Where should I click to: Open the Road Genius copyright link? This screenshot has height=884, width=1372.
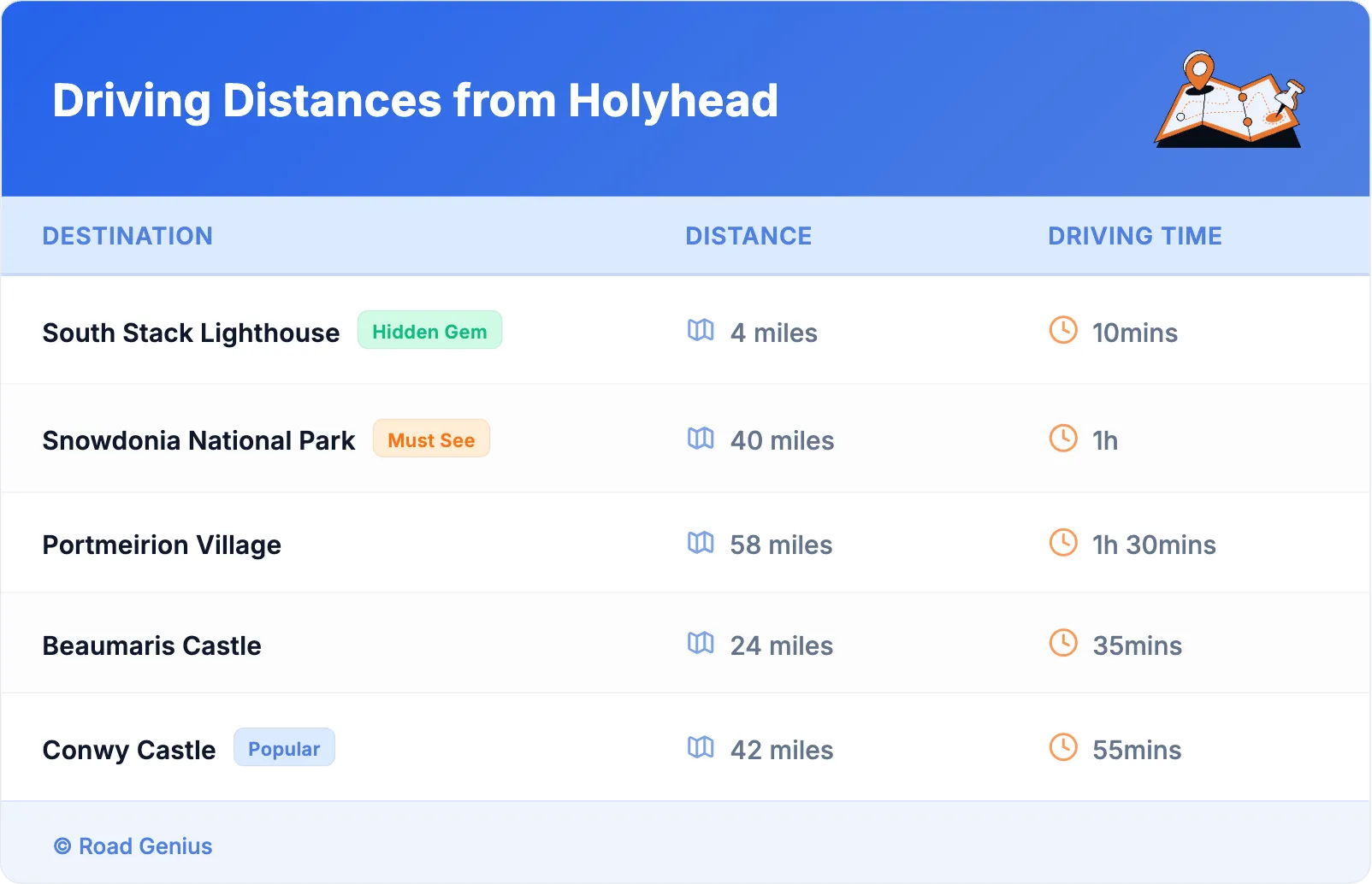133,846
